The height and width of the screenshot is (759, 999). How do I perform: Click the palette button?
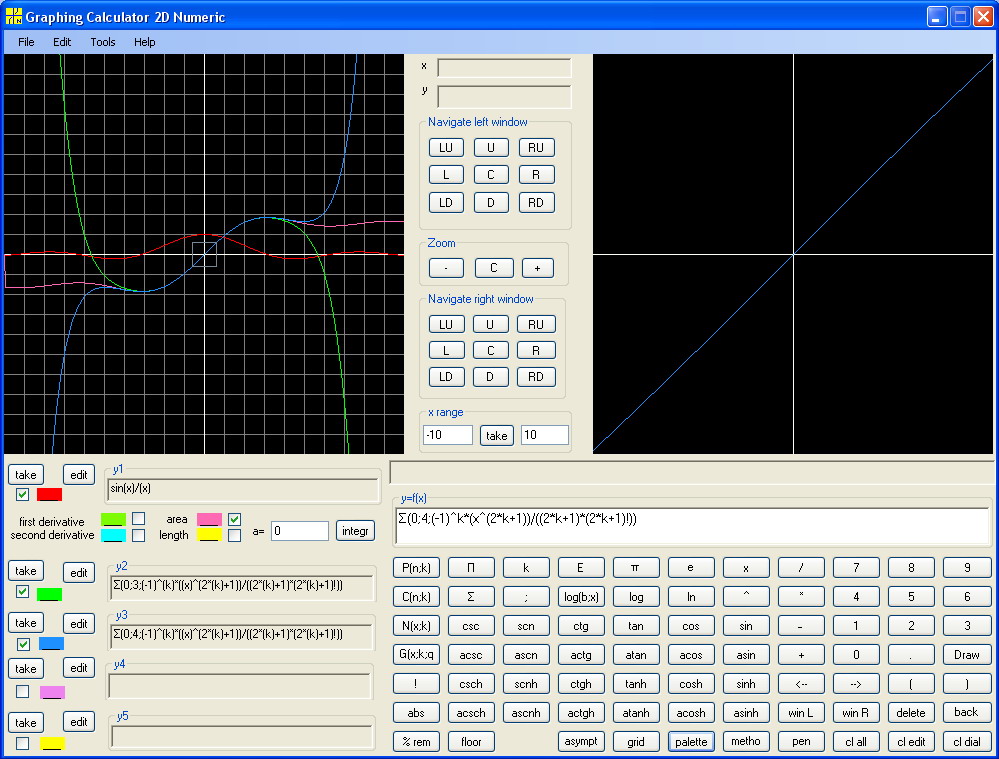tap(691, 742)
